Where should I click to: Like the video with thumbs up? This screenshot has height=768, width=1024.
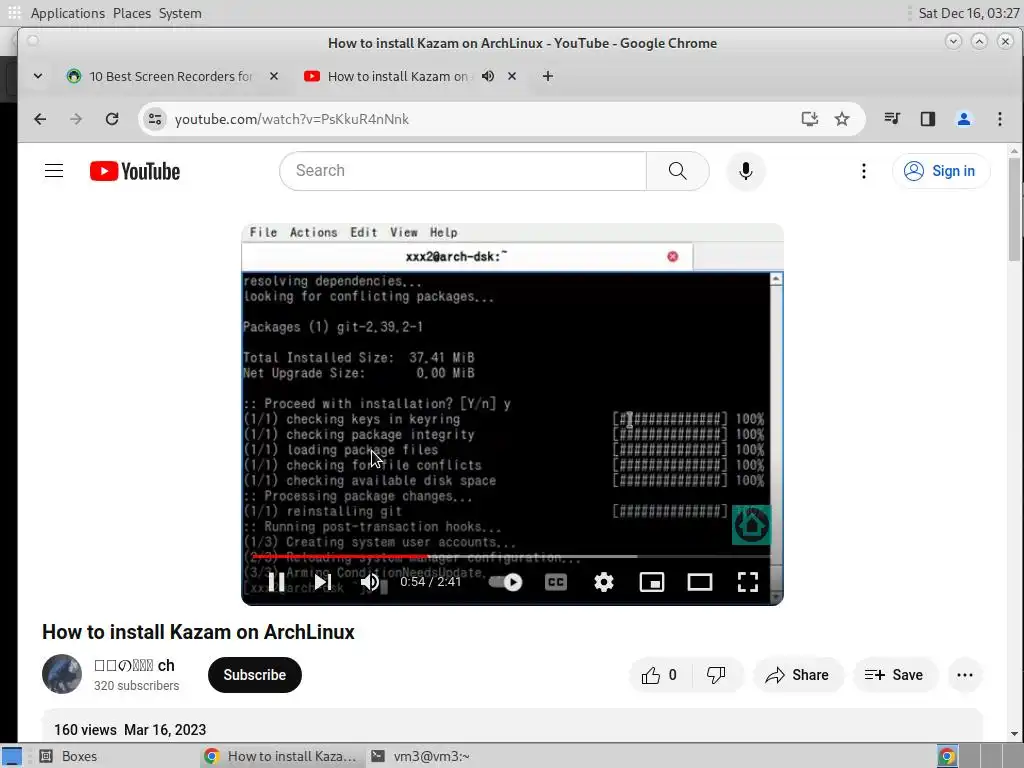[658, 675]
